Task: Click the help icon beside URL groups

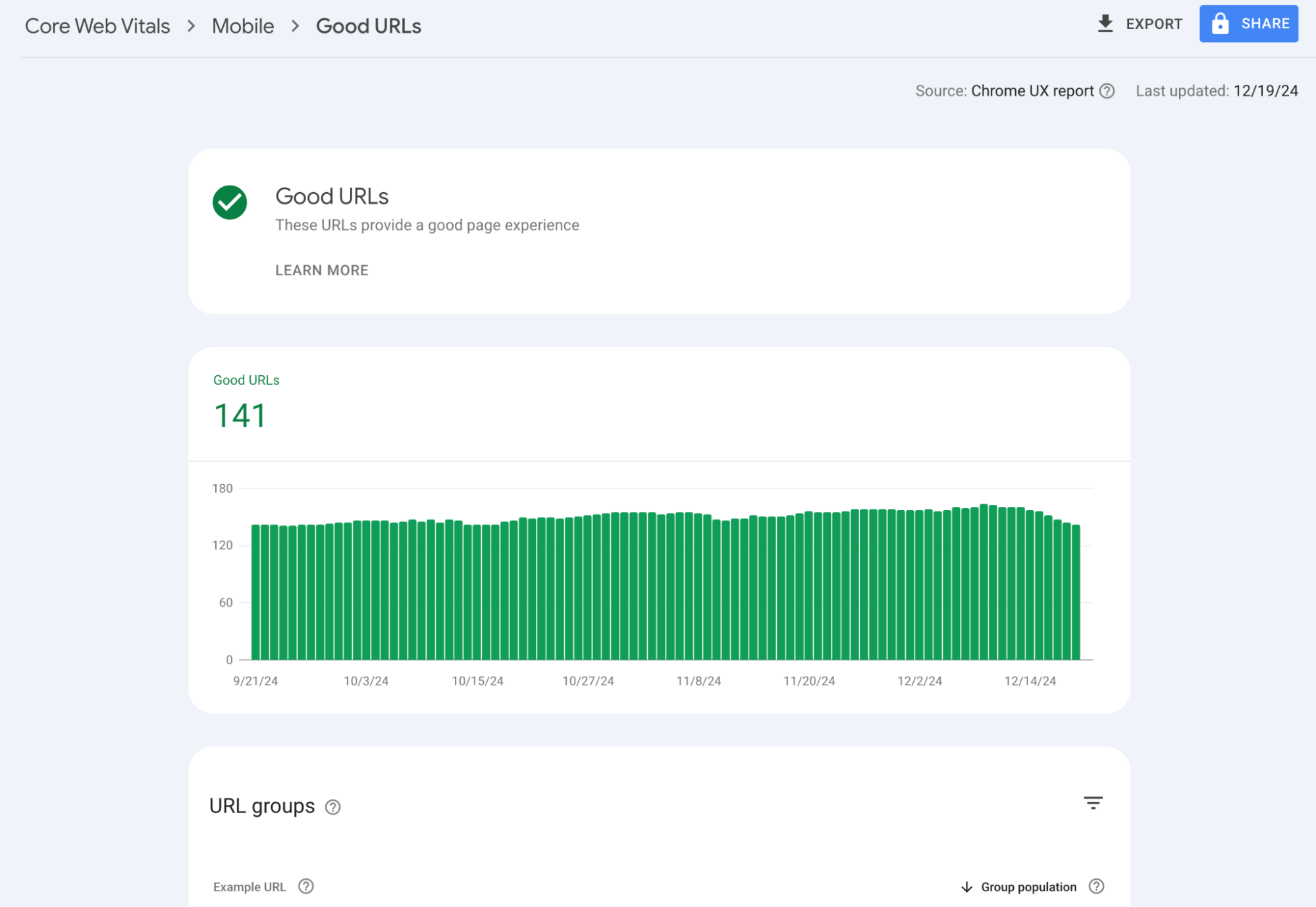Action: pos(332,807)
